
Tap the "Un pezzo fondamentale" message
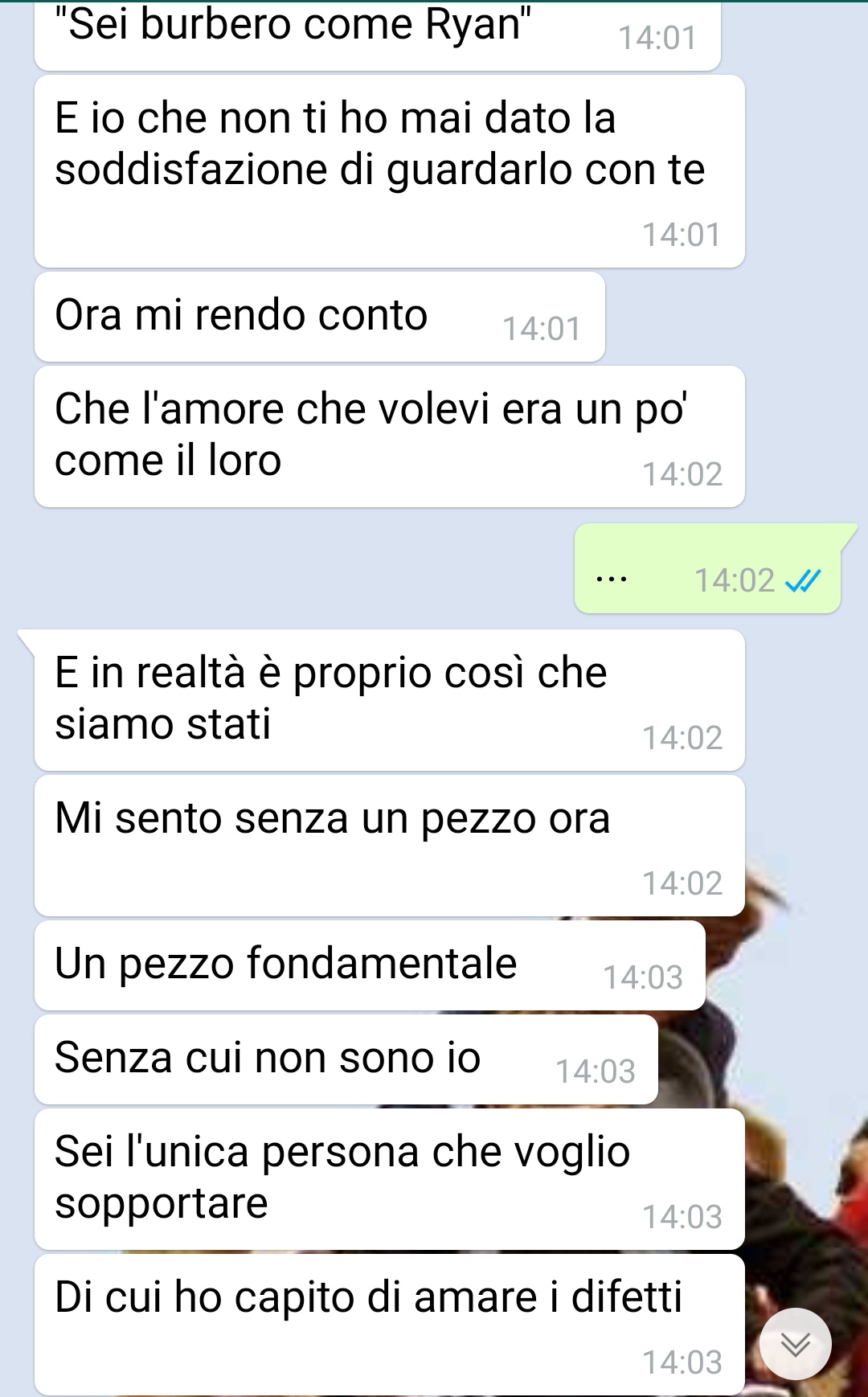[370, 965]
